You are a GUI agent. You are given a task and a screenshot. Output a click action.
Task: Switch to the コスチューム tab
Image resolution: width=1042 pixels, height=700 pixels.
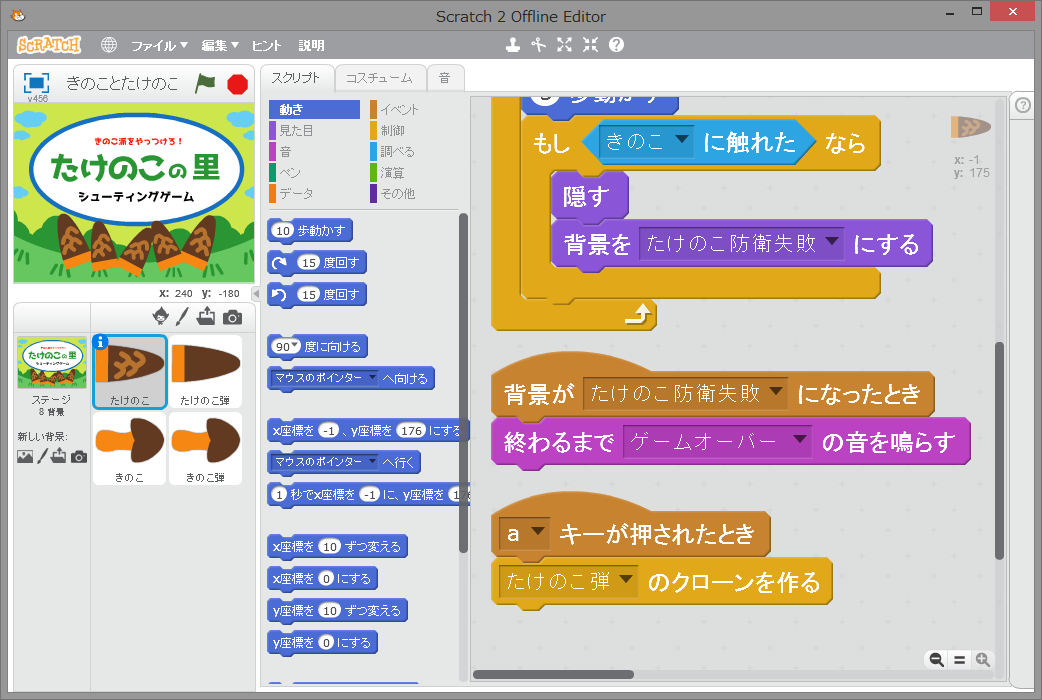point(379,78)
